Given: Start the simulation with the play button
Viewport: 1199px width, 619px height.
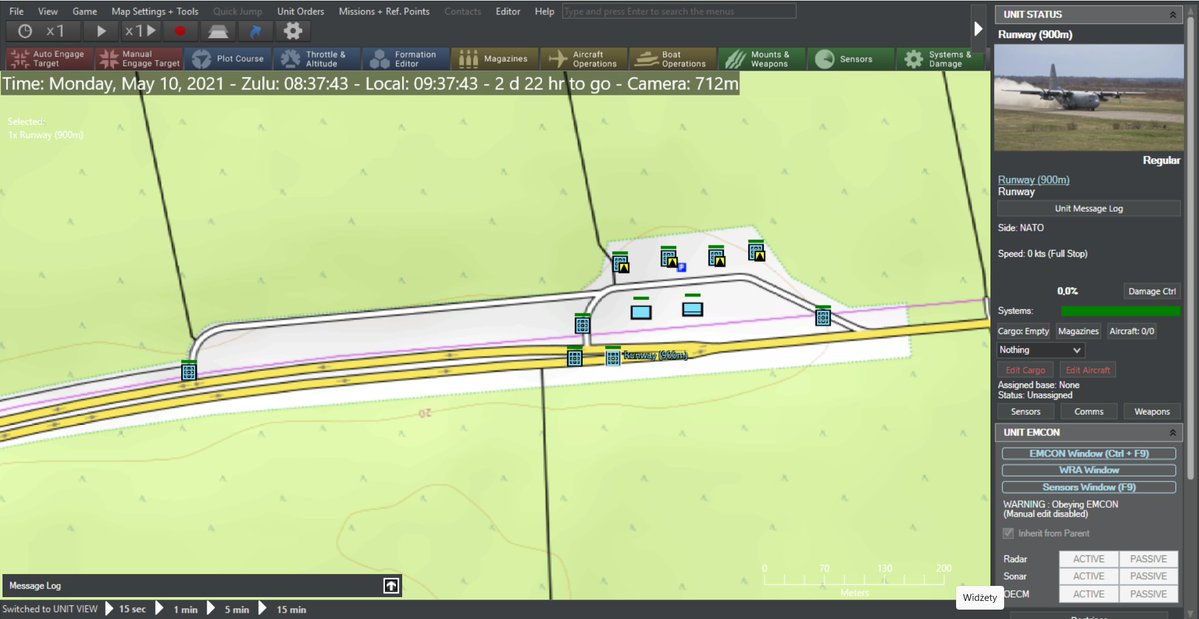Looking at the screenshot, I should [x=101, y=31].
